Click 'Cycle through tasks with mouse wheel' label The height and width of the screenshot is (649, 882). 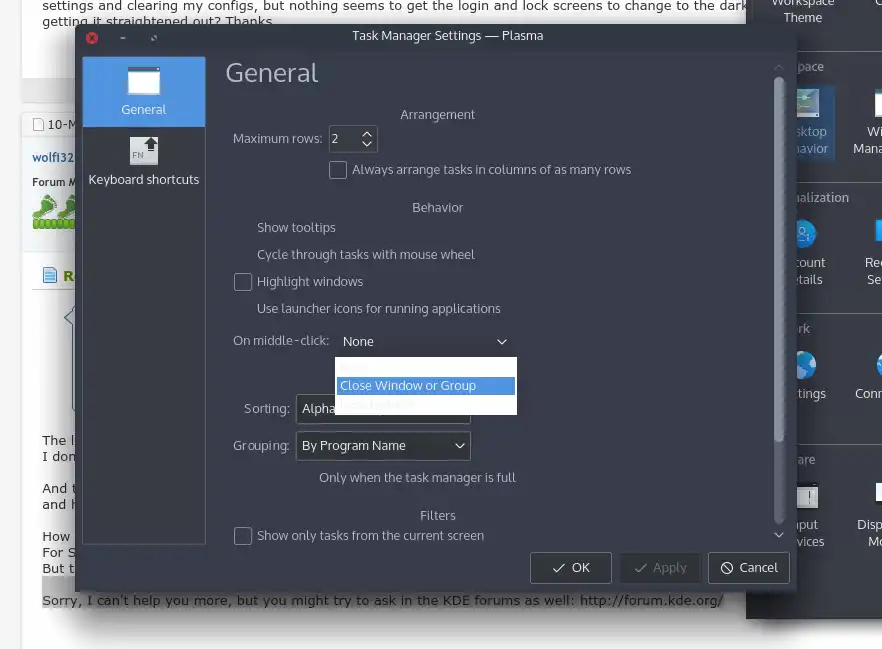[x=366, y=255]
